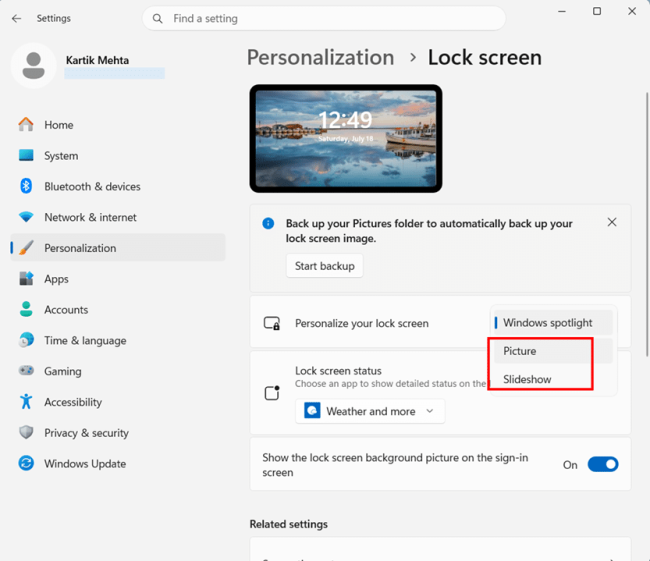The image size is (650, 561).
Task: Click the search magnifier icon
Action: [158, 19]
